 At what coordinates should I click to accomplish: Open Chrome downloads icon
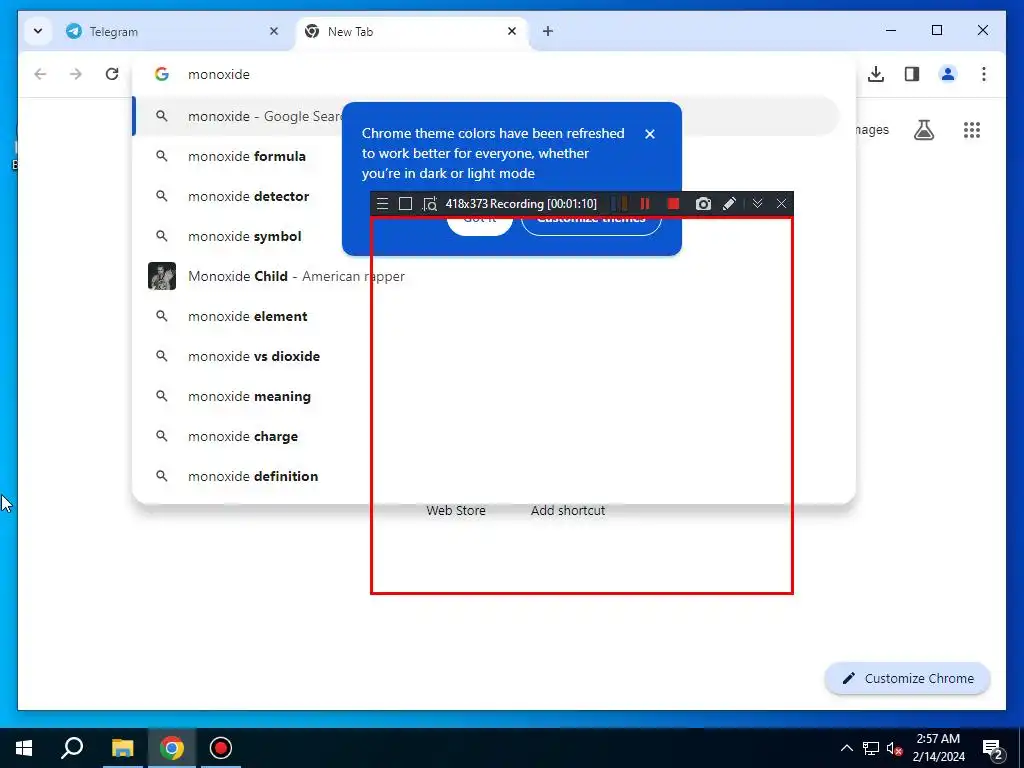click(x=876, y=74)
